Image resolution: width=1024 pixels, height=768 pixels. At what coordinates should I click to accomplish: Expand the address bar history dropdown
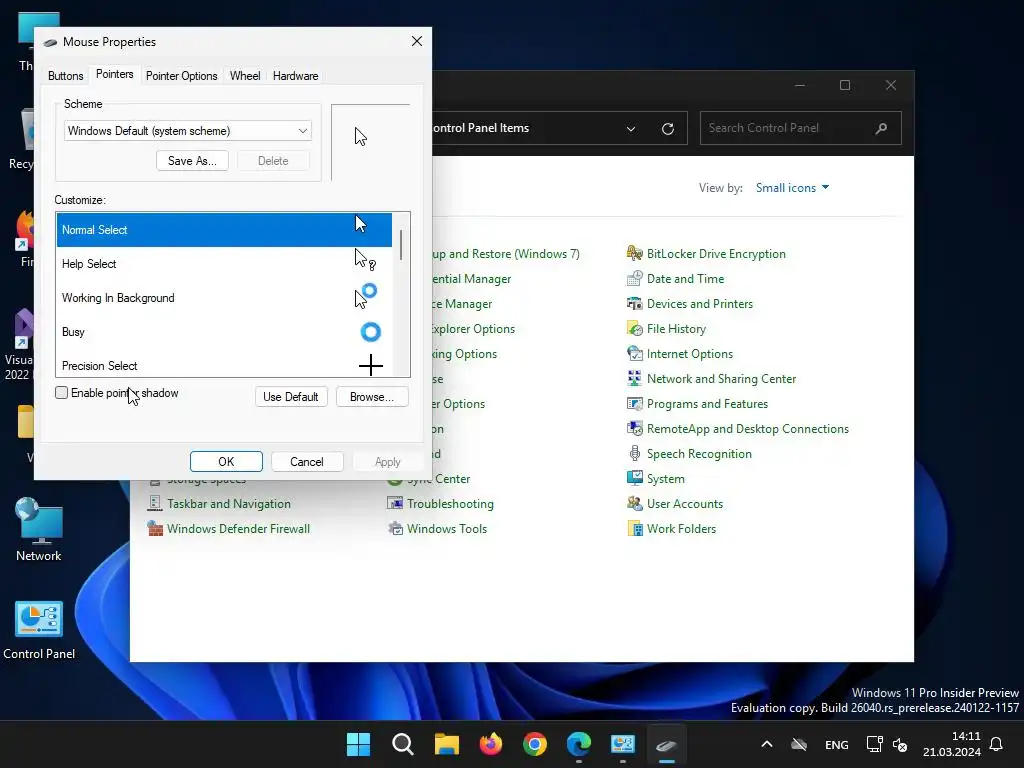click(x=631, y=129)
